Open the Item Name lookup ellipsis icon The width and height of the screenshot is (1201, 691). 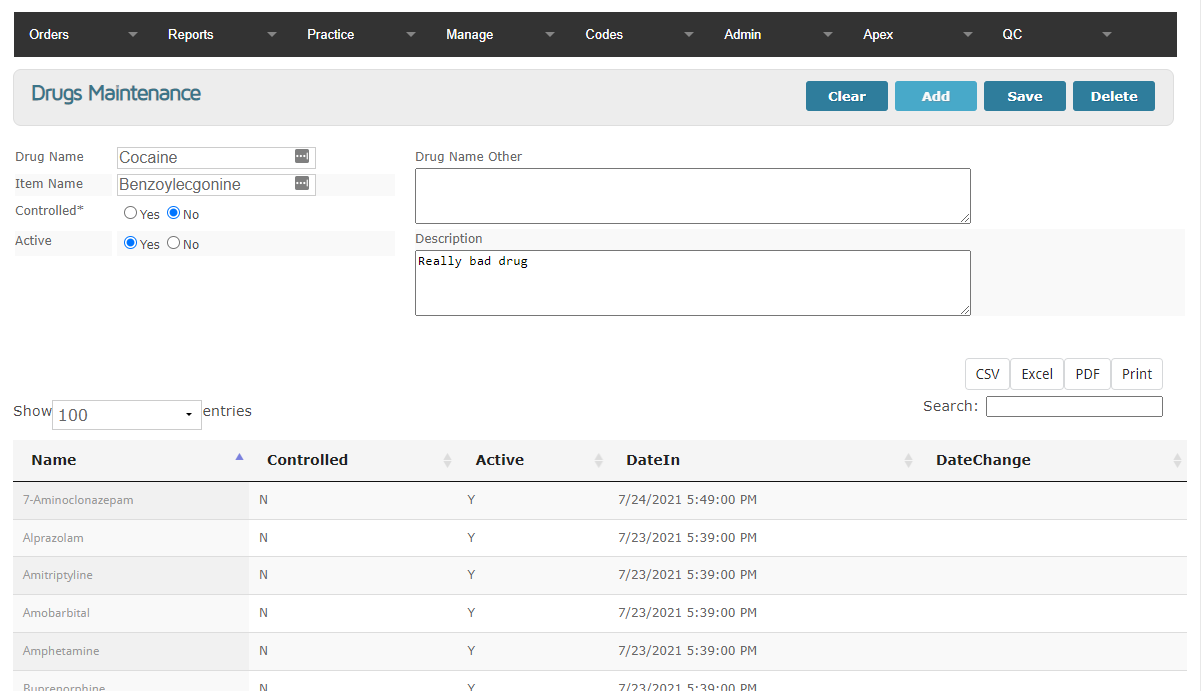[x=302, y=183]
